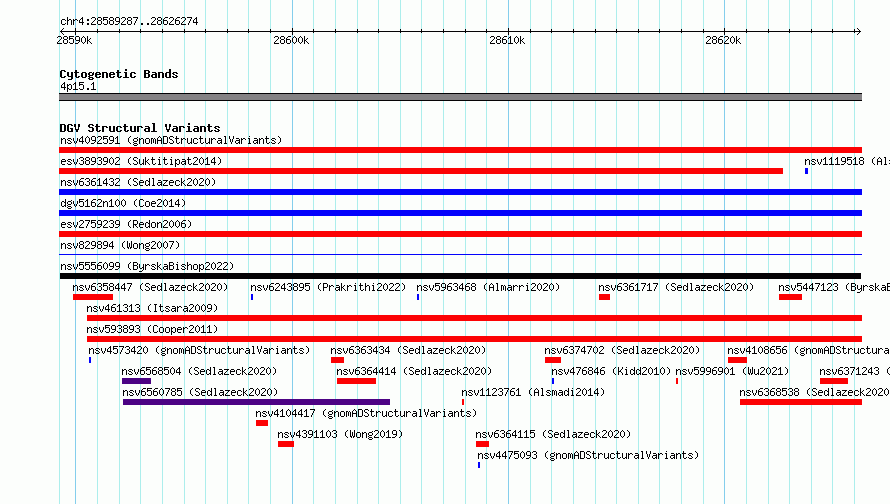Click the 28610k ruler tick label
Viewport: 890px width, 504px height.
(x=507, y=40)
